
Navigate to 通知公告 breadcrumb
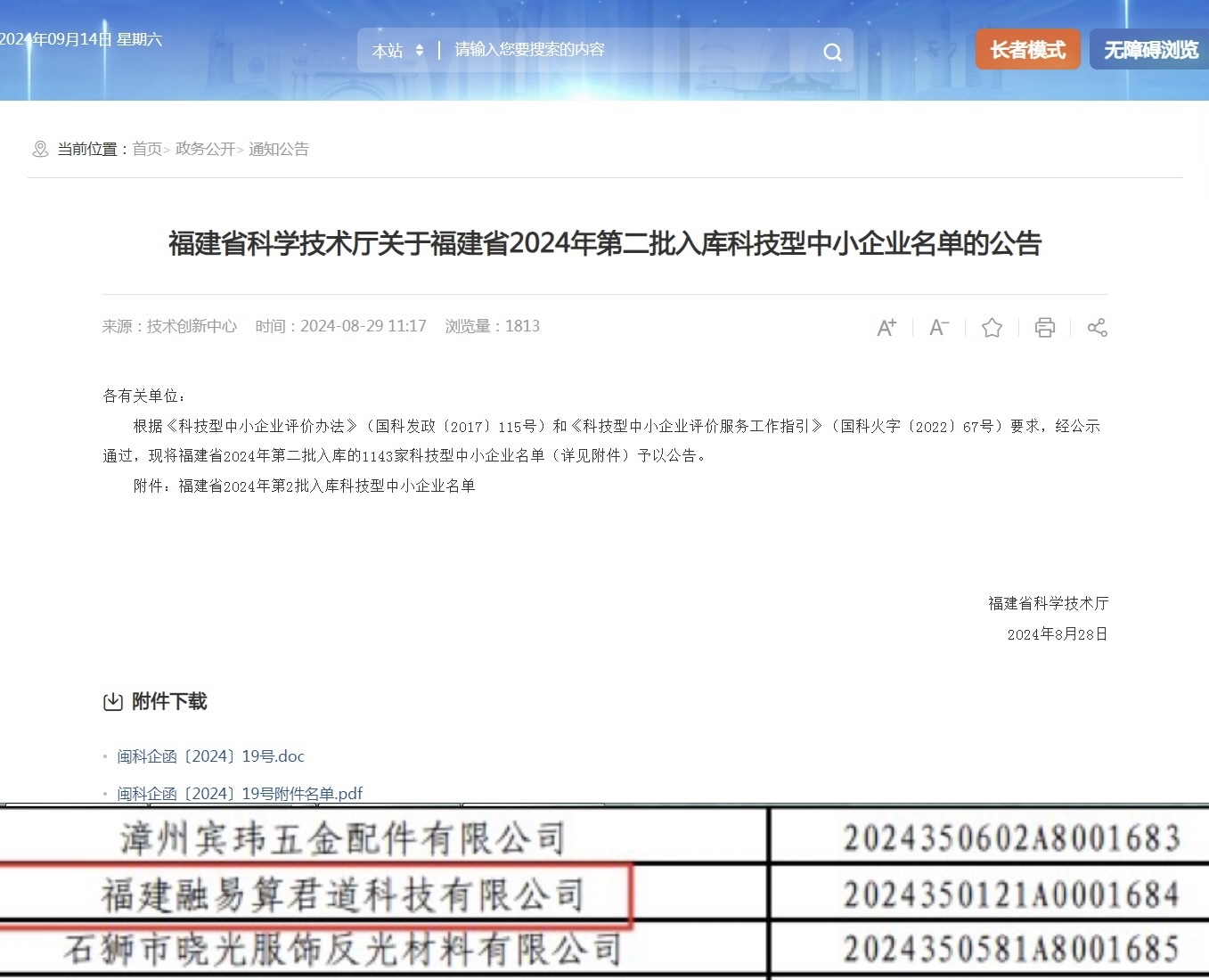coord(278,149)
